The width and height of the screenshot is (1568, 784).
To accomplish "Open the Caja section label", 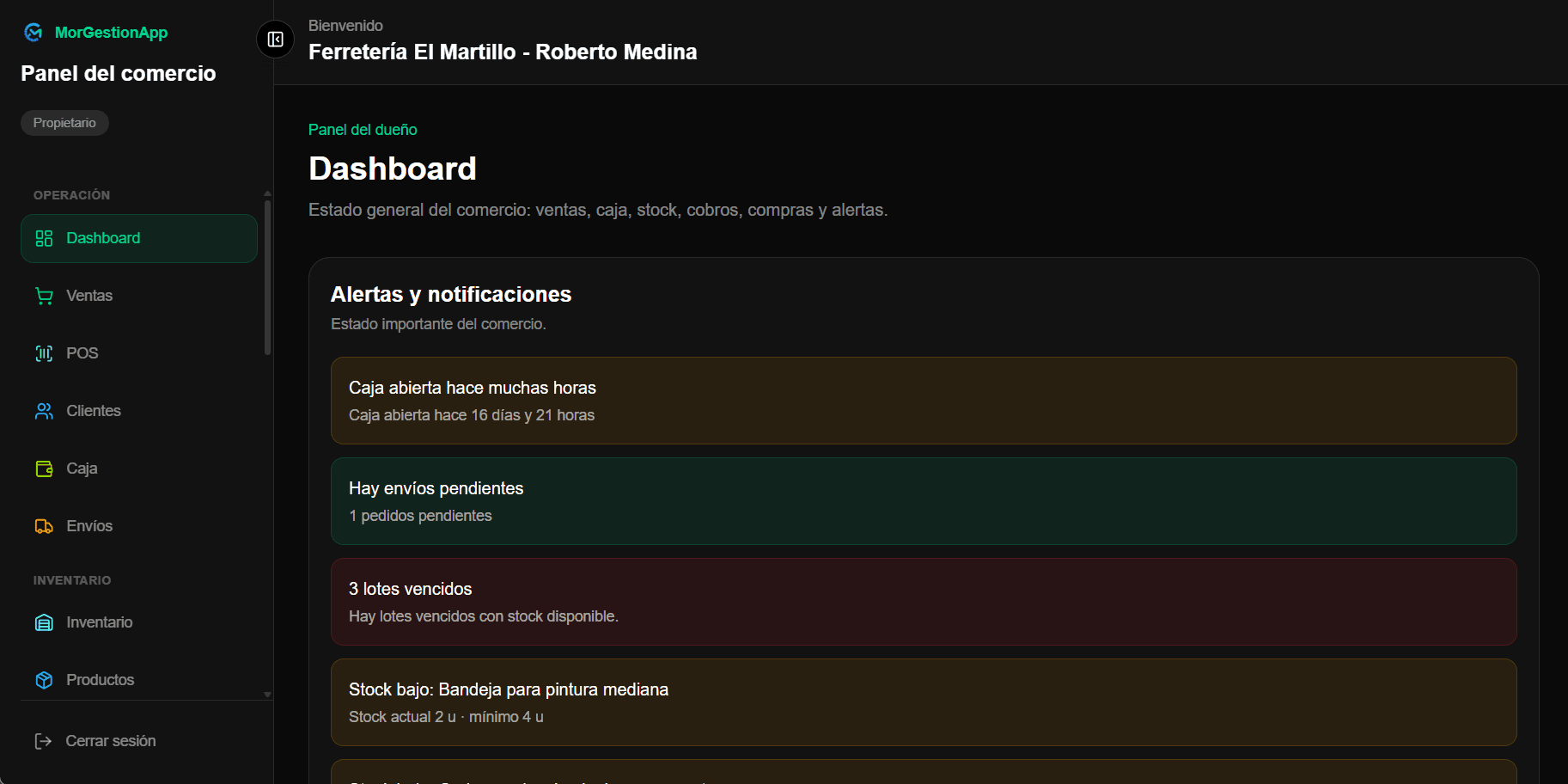I will coord(82,469).
